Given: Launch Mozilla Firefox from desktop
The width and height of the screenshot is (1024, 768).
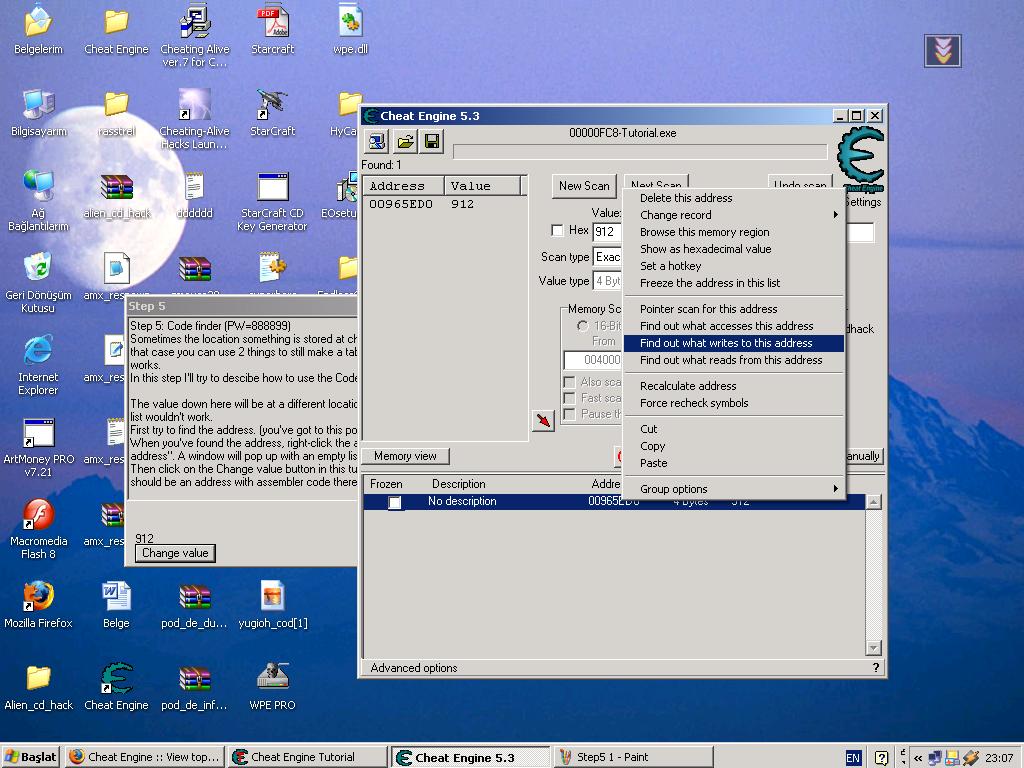Looking at the screenshot, I should [x=39, y=605].
